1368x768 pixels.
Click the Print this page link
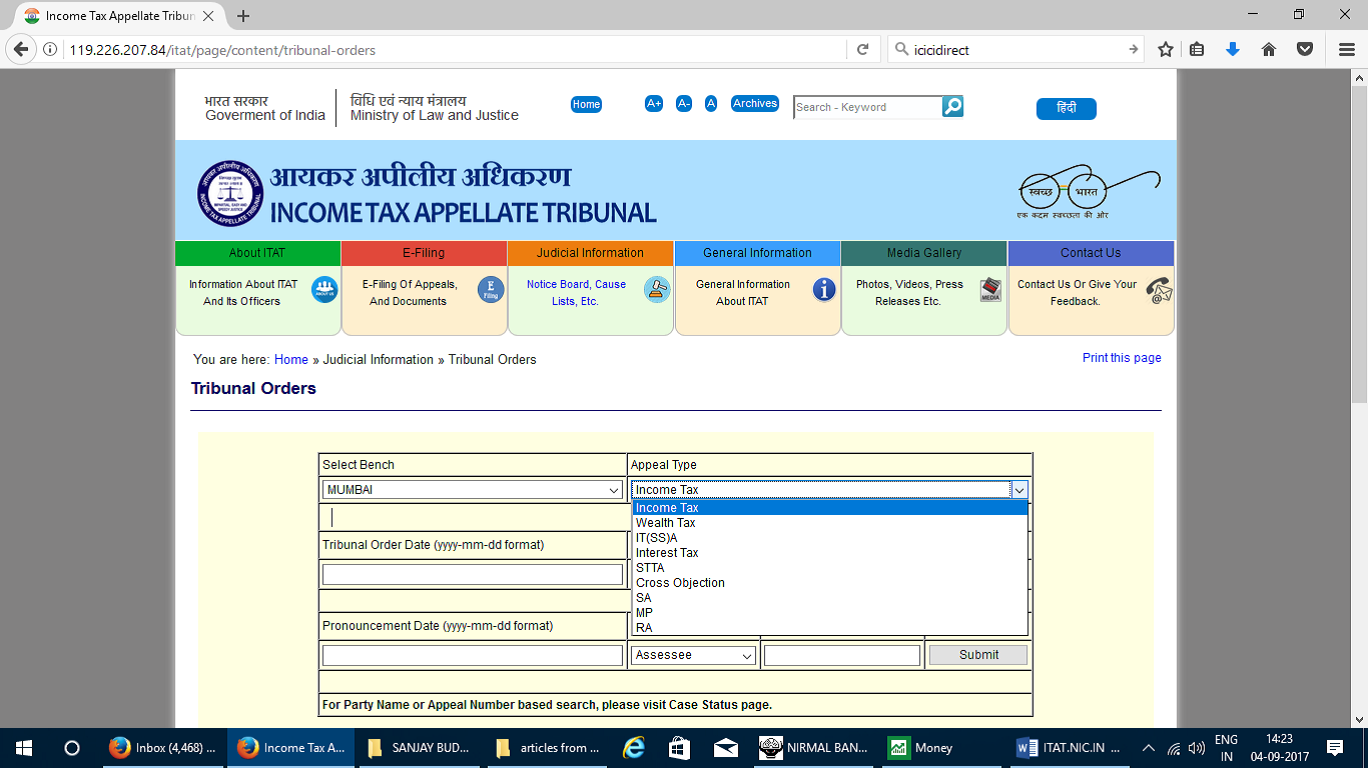[1121, 358]
